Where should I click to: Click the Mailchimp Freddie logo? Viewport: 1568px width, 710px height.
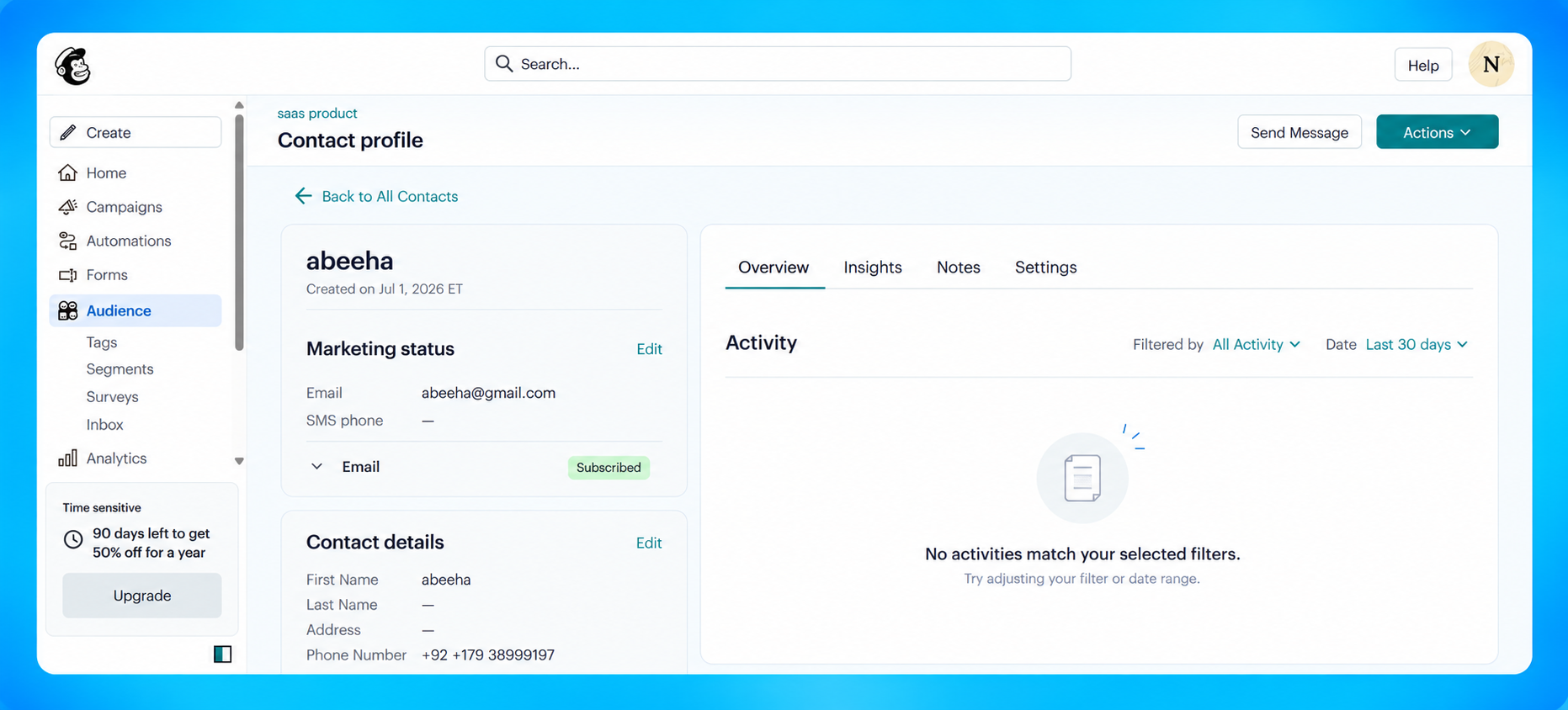[x=73, y=66]
